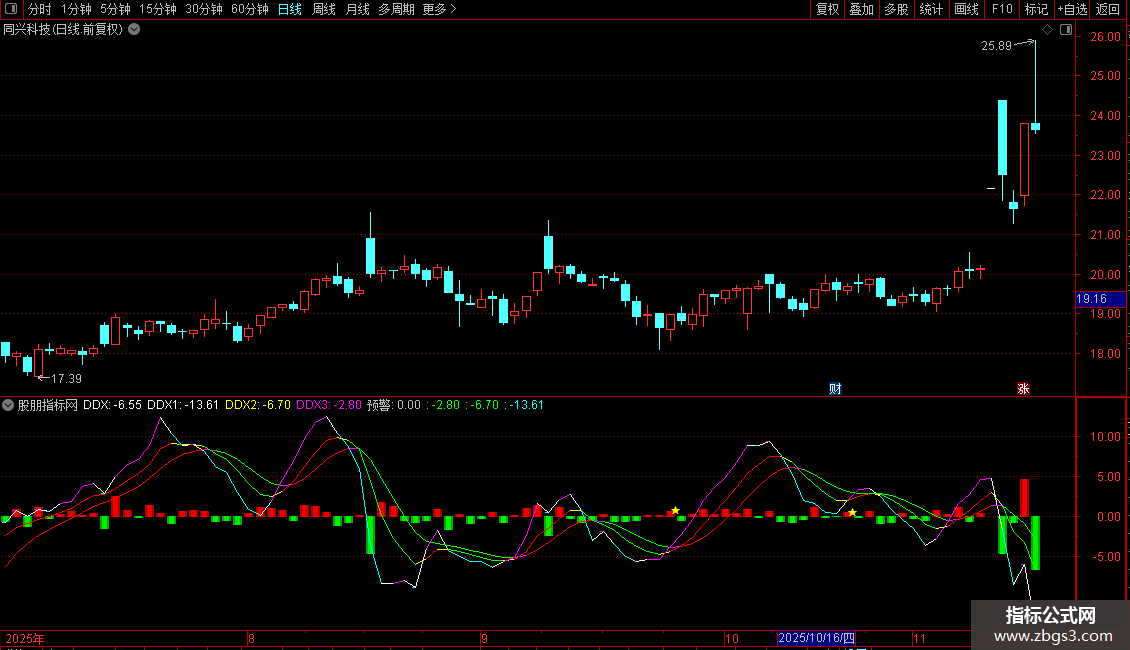Click 返回 to go back
This screenshot has height=650, width=1130.
coord(1108,9)
